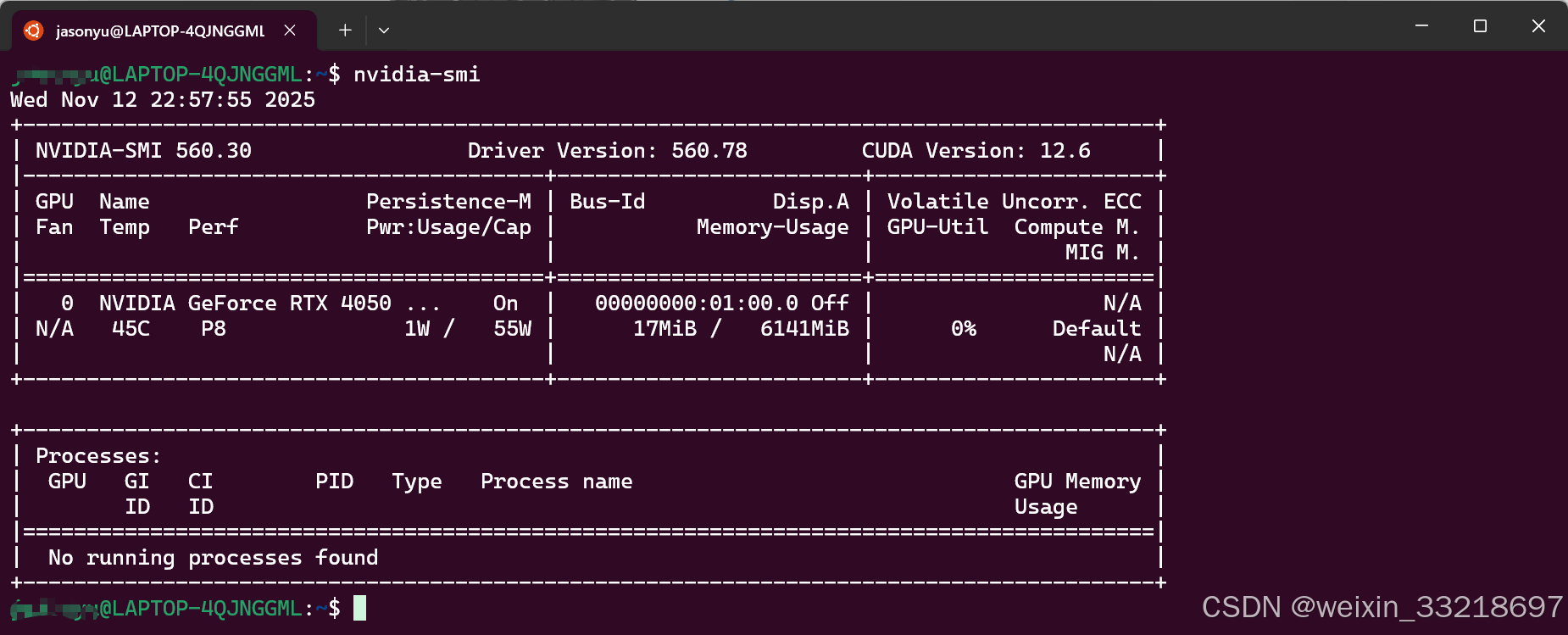This screenshot has height=635, width=1568.
Task: Expand the new tab profile dropdown
Action: 384,31
